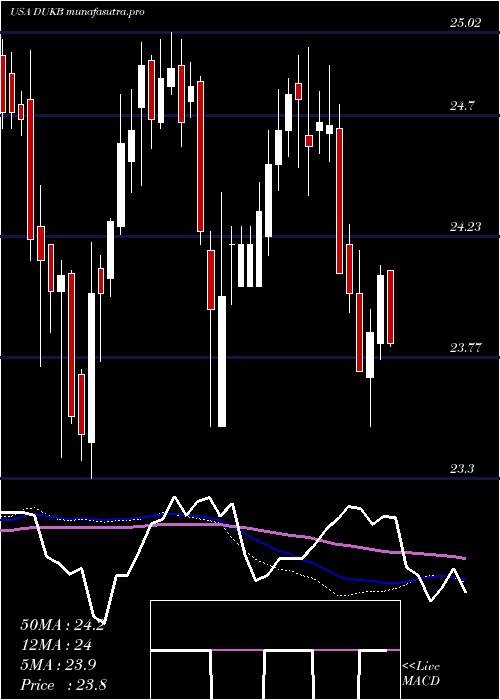Click the '5MA : 23.9' readout

(58, 665)
